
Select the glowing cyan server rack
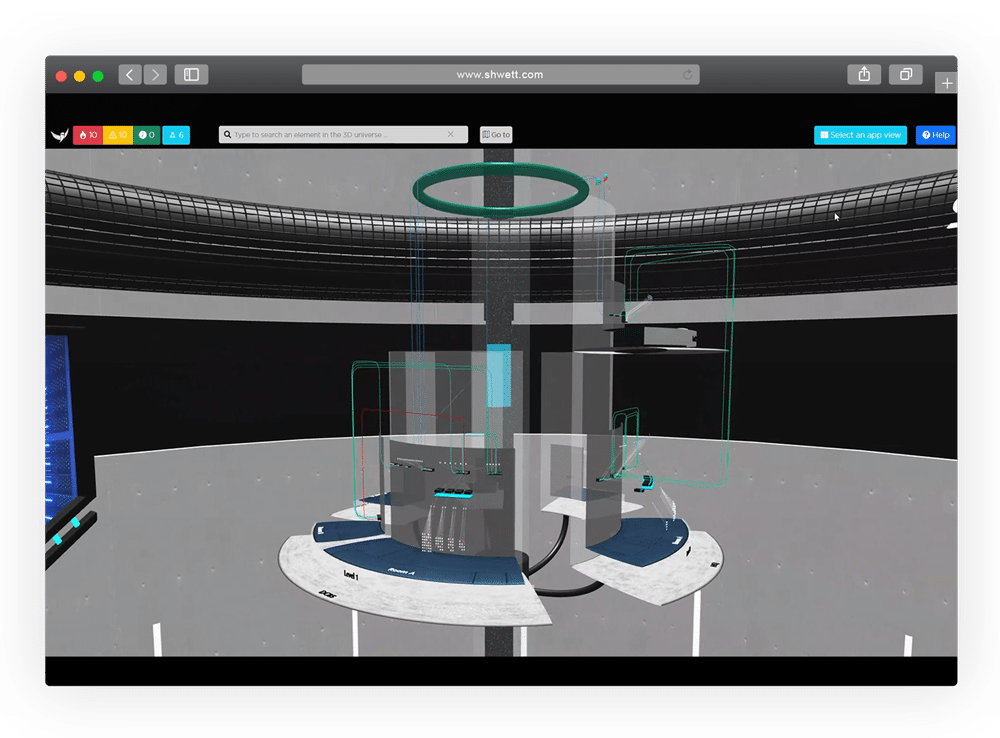point(453,492)
